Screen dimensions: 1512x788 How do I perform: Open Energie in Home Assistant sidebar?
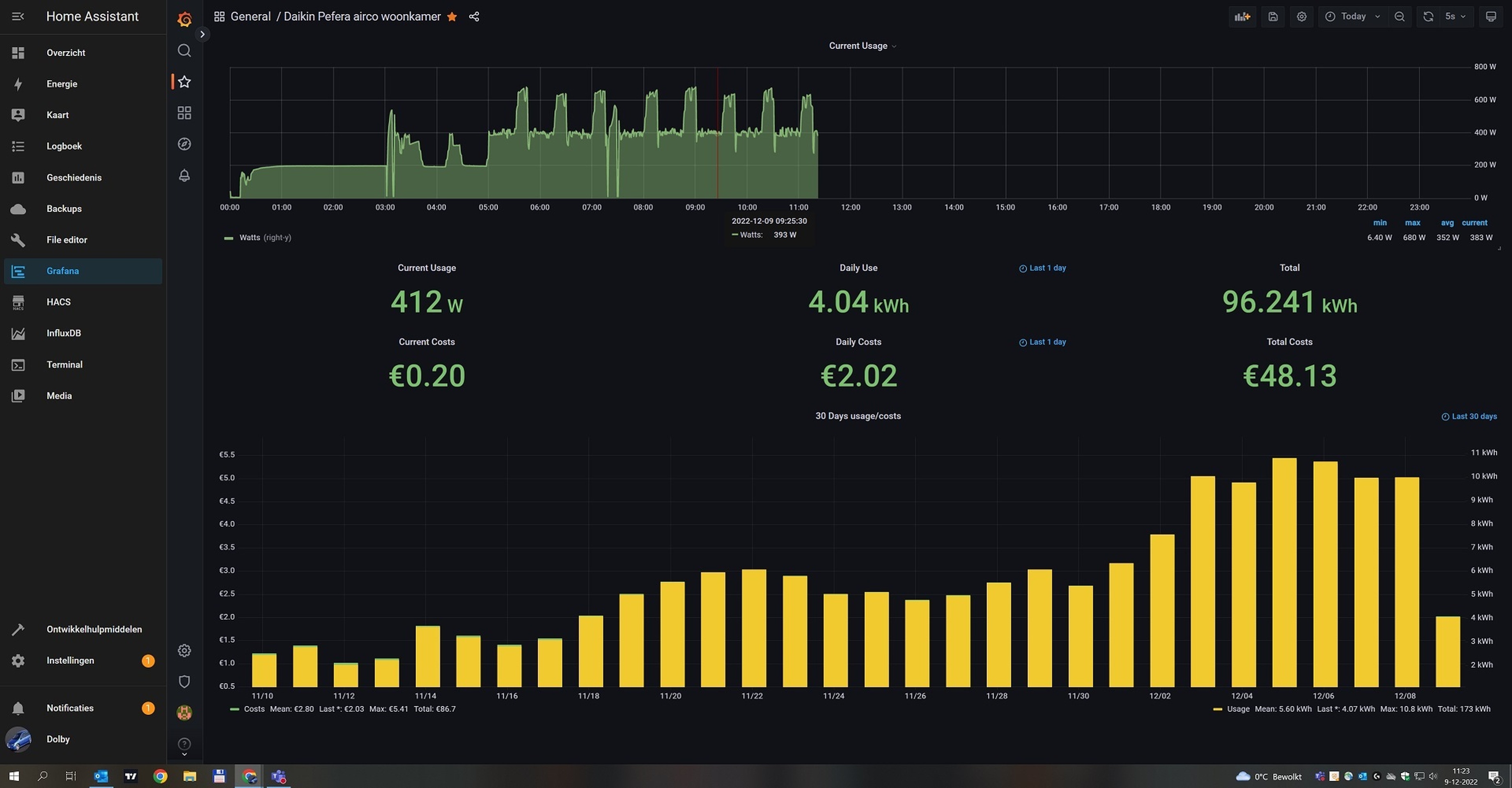(62, 83)
